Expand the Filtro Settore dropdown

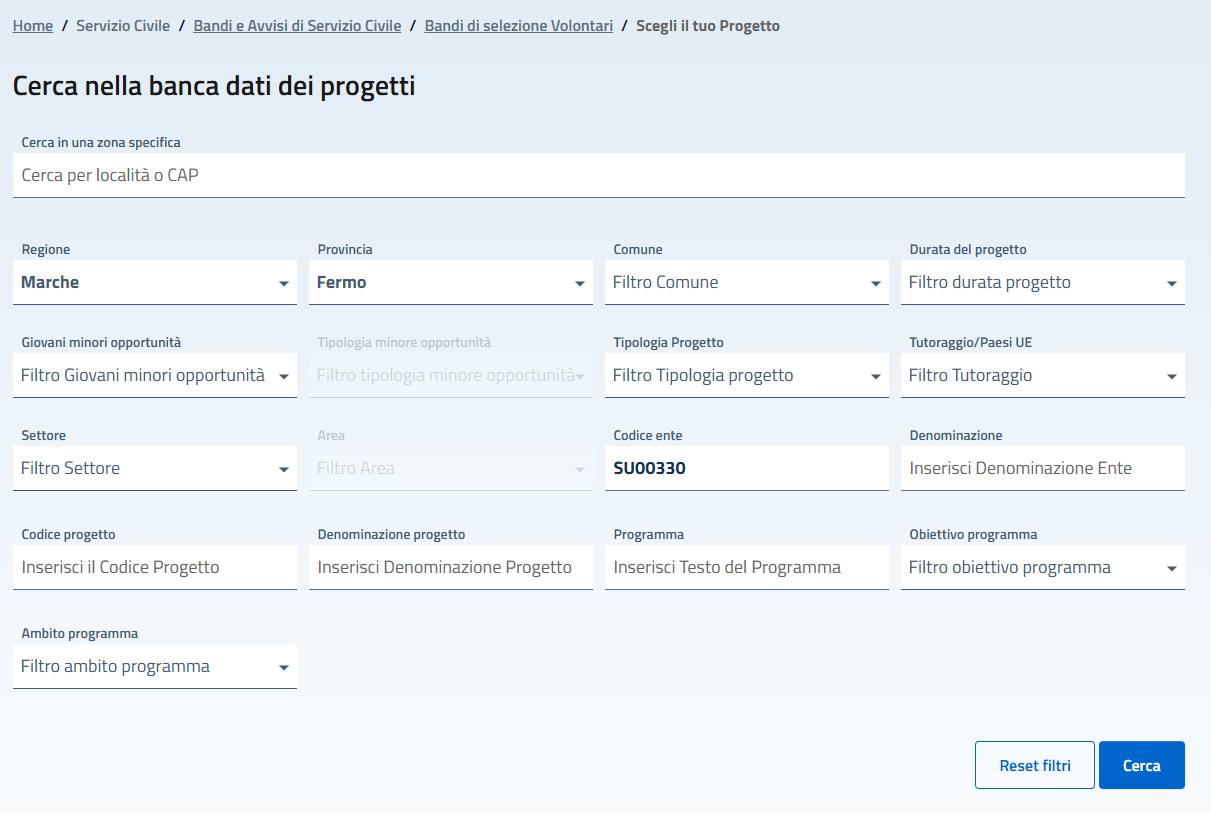click(154, 469)
